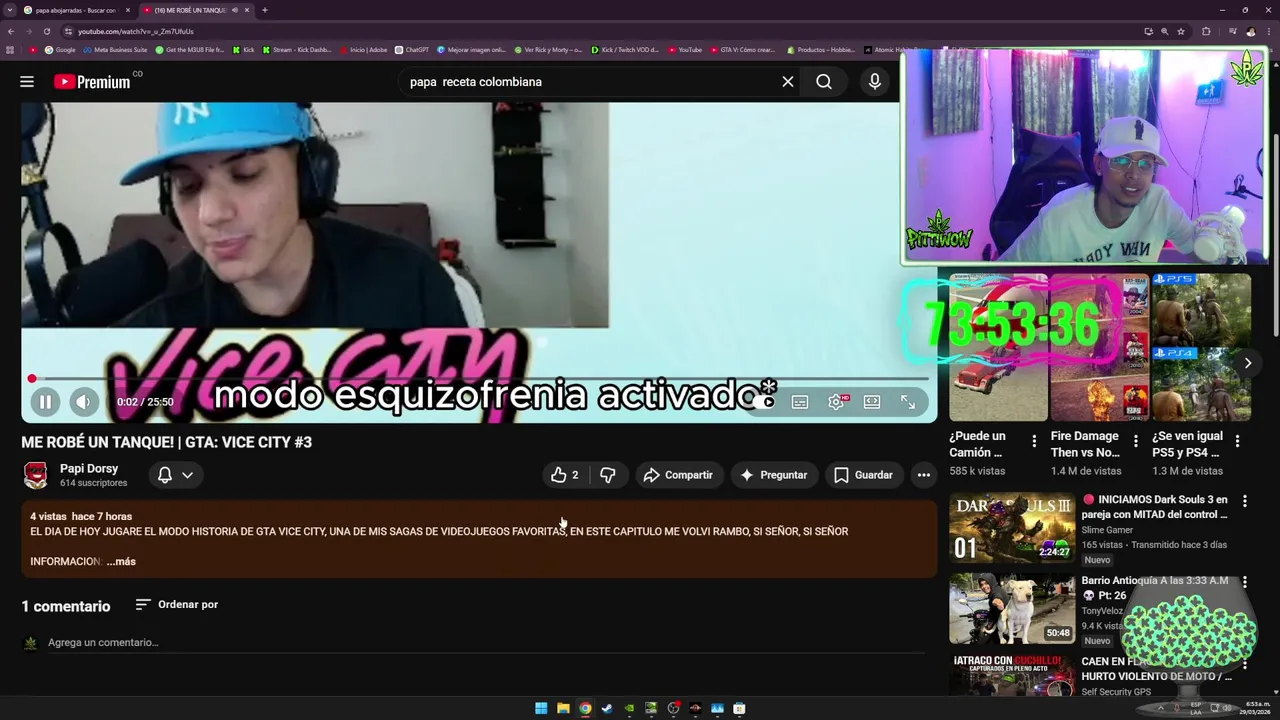Switch to theater mode
1280x720 pixels.
[x=872, y=402]
